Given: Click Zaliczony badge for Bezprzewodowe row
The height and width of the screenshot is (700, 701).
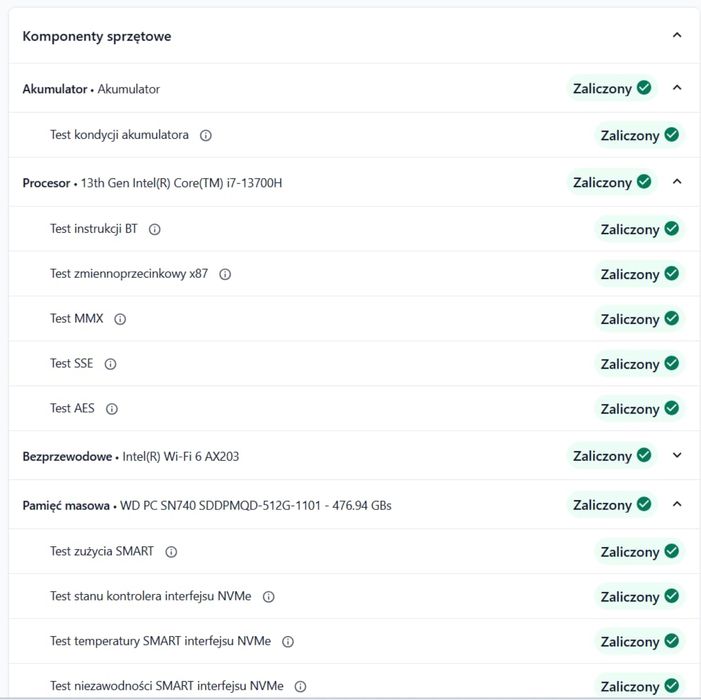Looking at the screenshot, I should (x=612, y=456).
